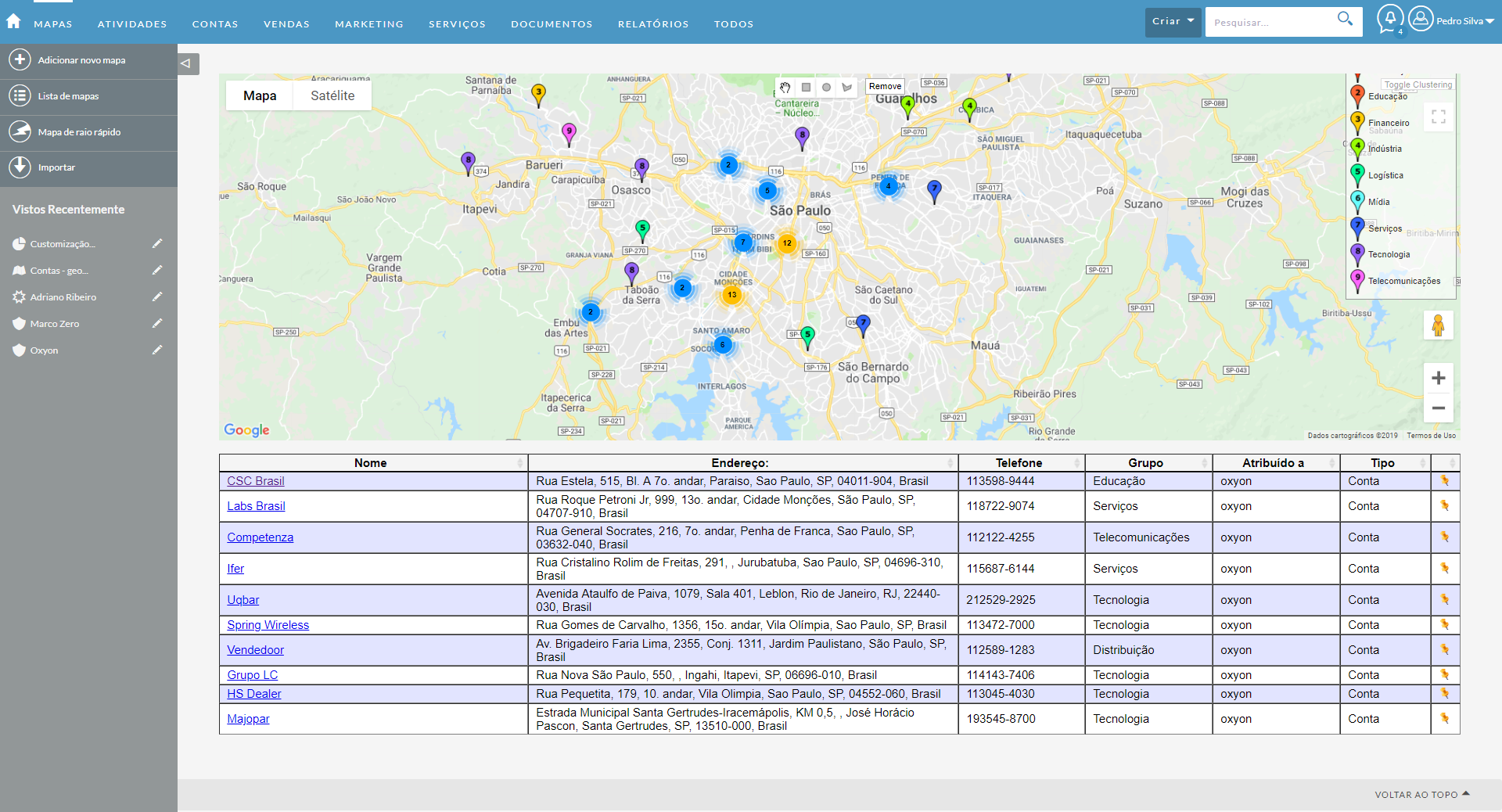1502x812 pixels.
Task: Click the Pesquisar search field
Action: [x=1271, y=22]
